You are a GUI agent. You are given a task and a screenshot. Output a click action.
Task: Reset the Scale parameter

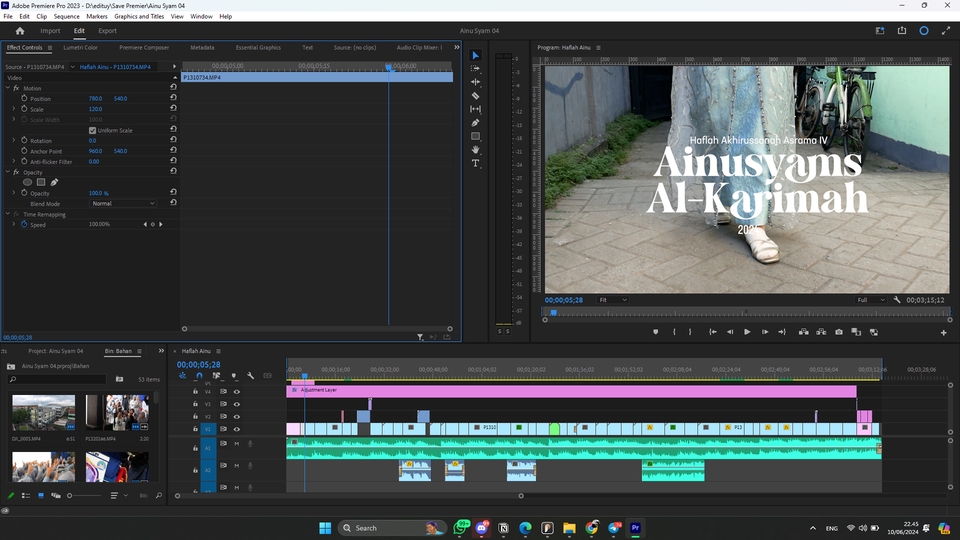[x=173, y=108]
